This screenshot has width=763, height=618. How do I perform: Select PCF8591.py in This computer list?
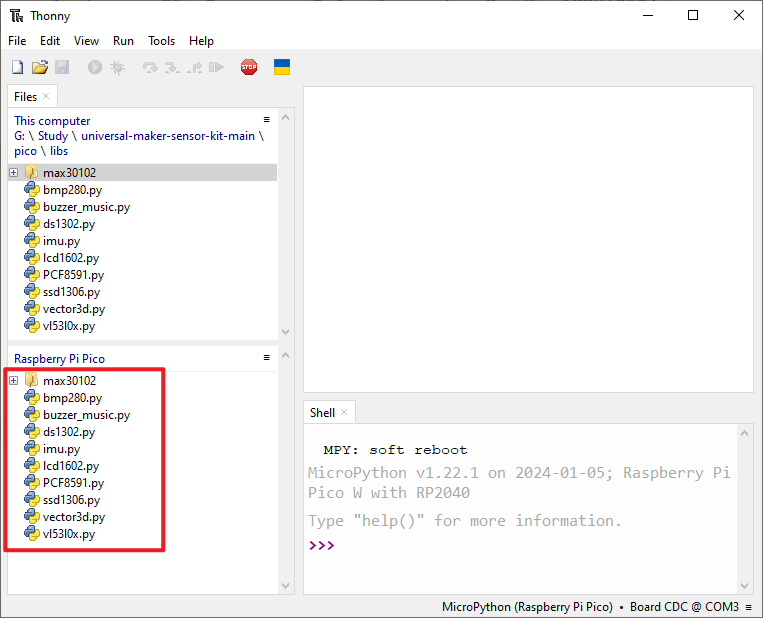click(x=73, y=275)
